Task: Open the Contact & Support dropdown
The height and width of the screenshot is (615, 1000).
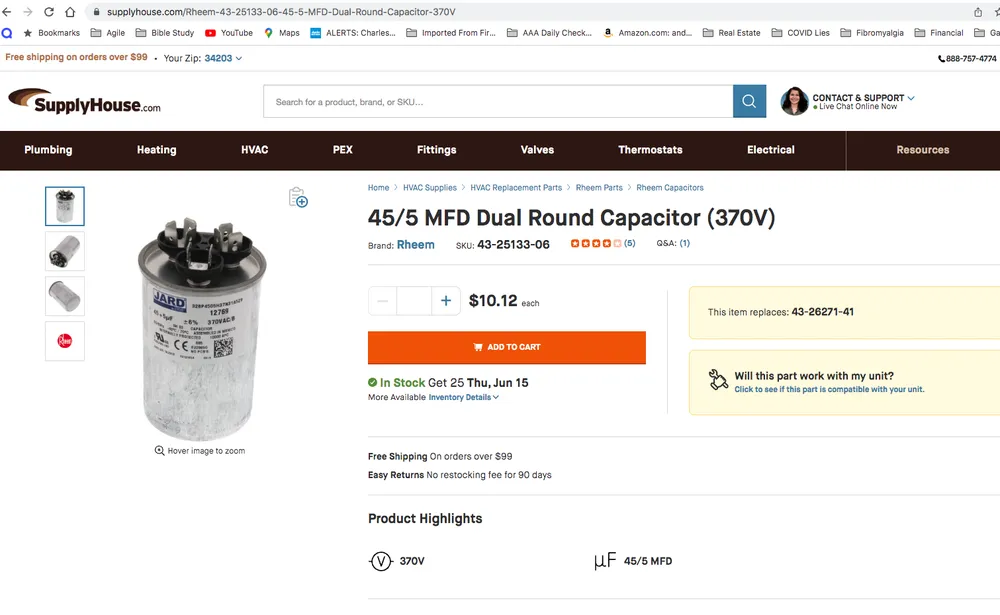Action: (x=863, y=98)
